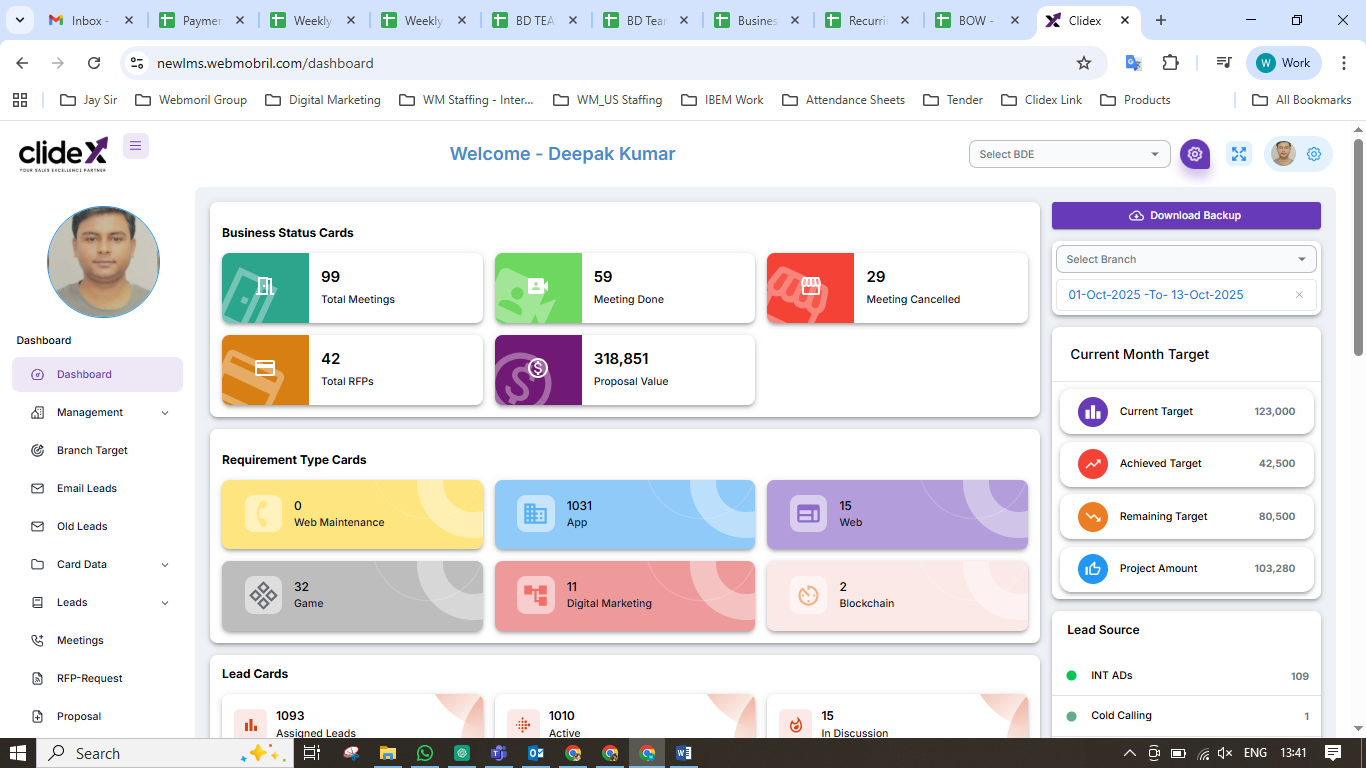
Task: Click the Meeting Done video icon
Action: click(538, 287)
